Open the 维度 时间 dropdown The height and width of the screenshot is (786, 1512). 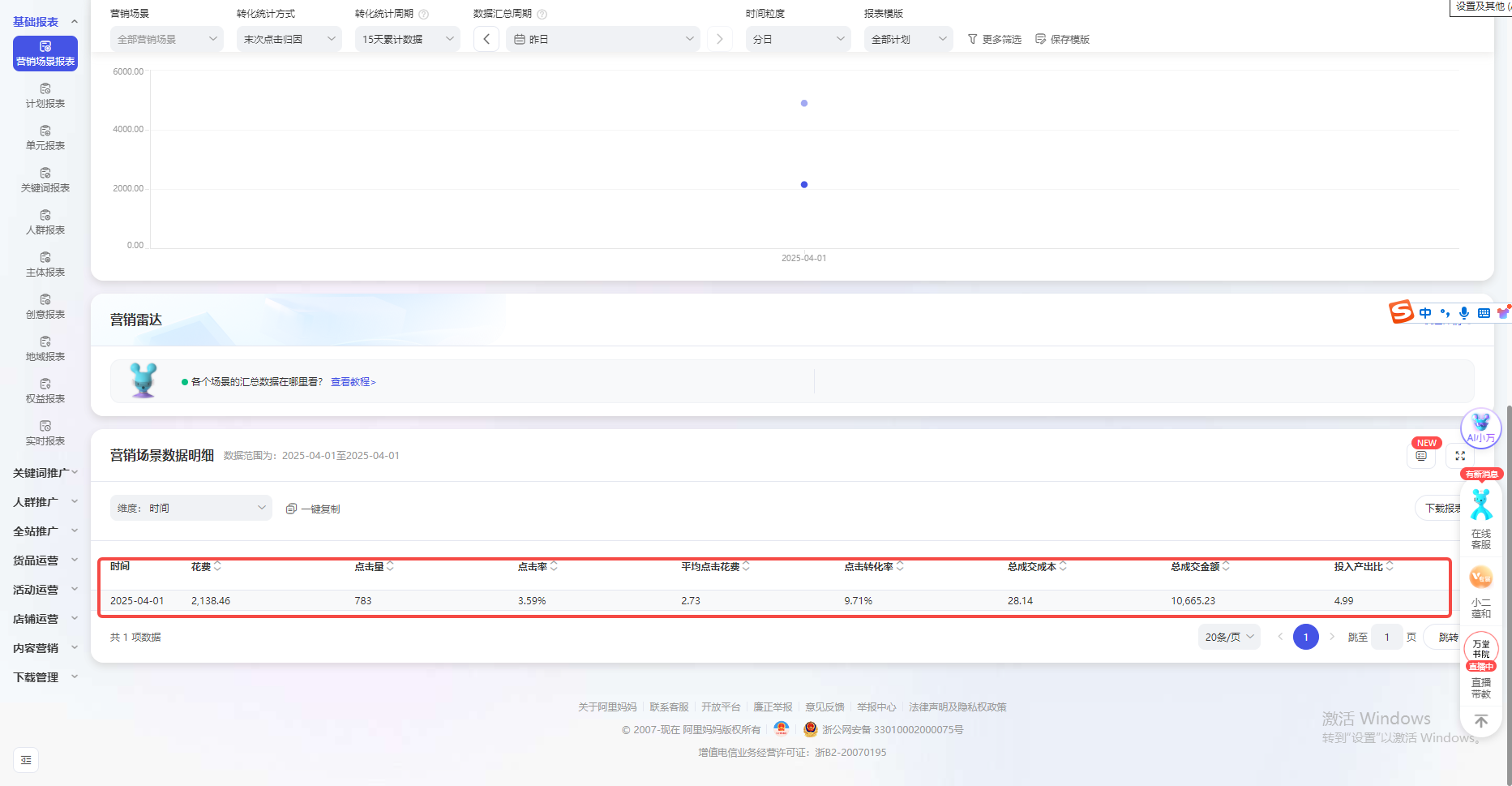click(x=191, y=509)
